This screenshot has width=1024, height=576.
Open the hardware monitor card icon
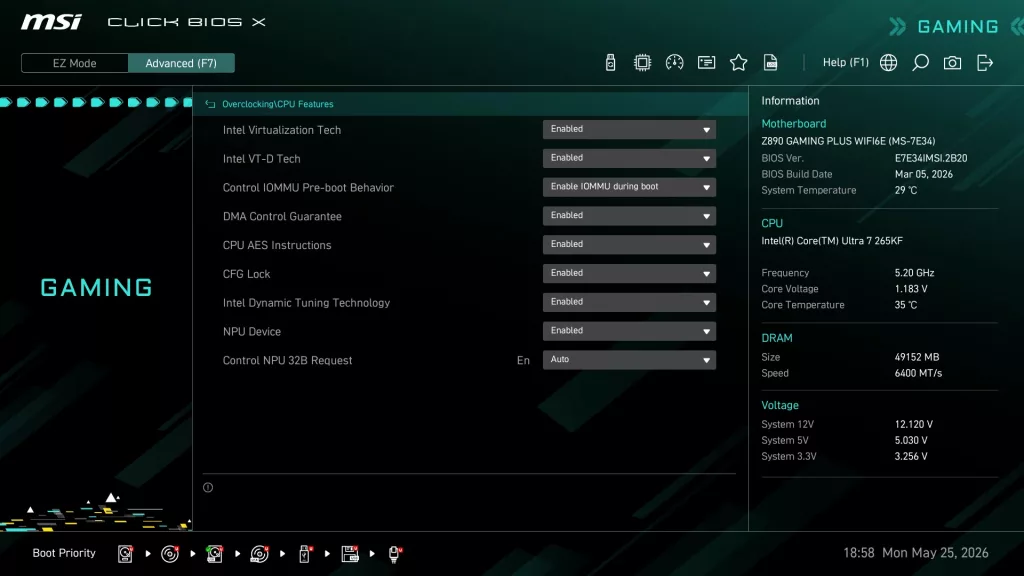click(706, 63)
